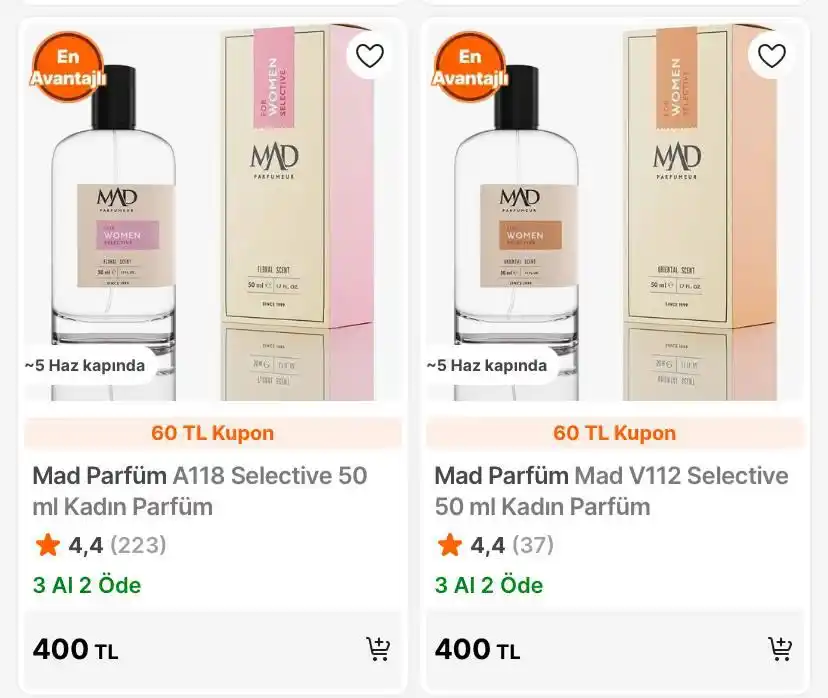Favorite the A118 Selective perfume with heart
828x698 pixels.
click(370, 55)
